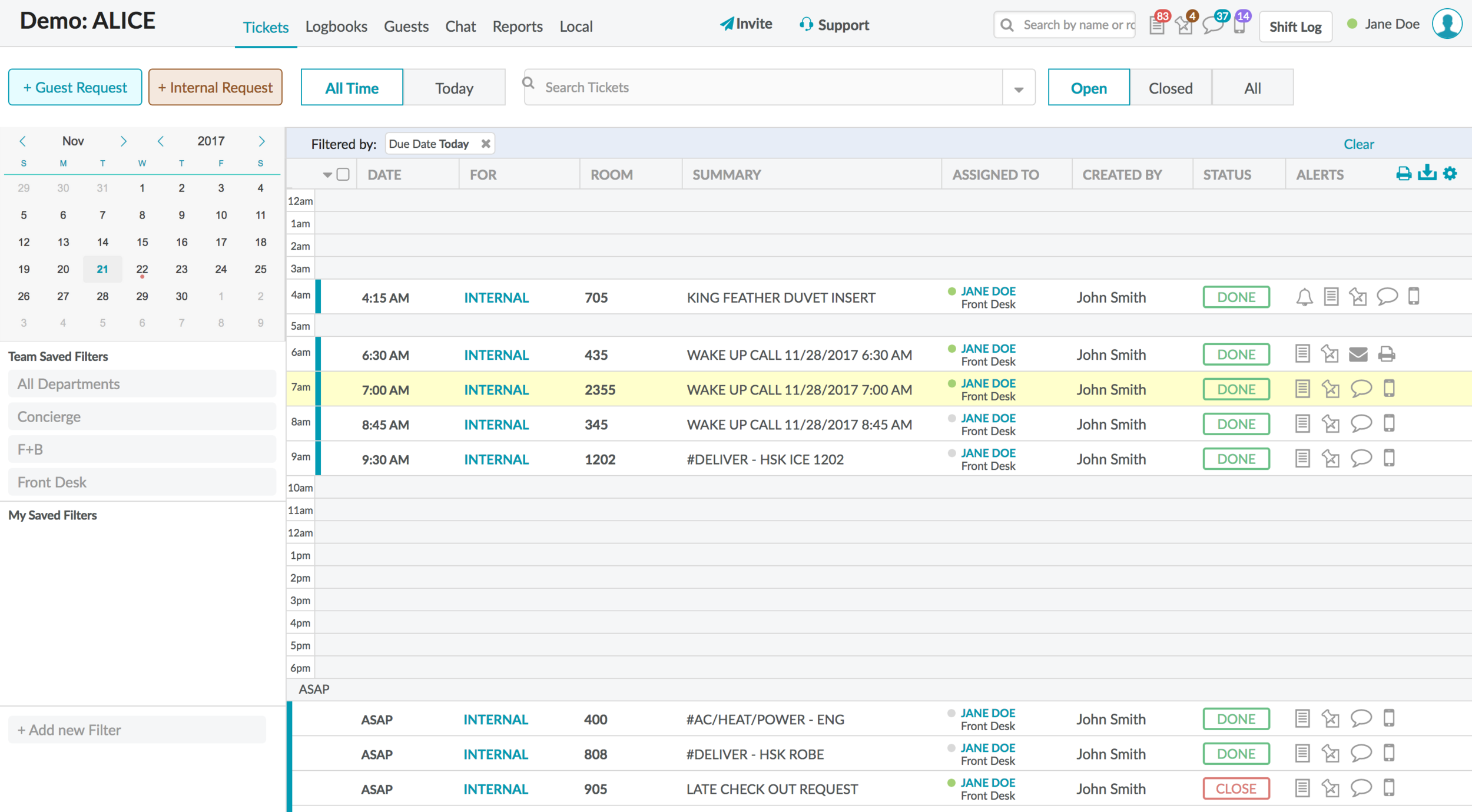Screen dimensions: 1472x812
Task: Open chat bubble notifications in header
Action: click(1213, 25)
